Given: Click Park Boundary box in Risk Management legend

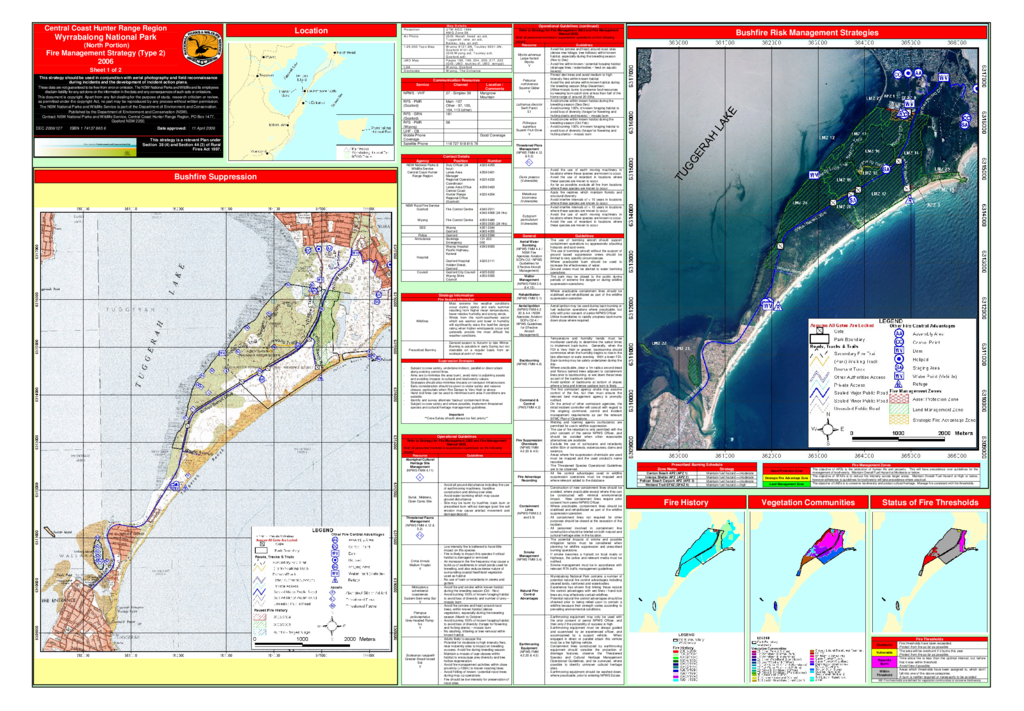Looking at the screenshot, I should tap(820, 339).
